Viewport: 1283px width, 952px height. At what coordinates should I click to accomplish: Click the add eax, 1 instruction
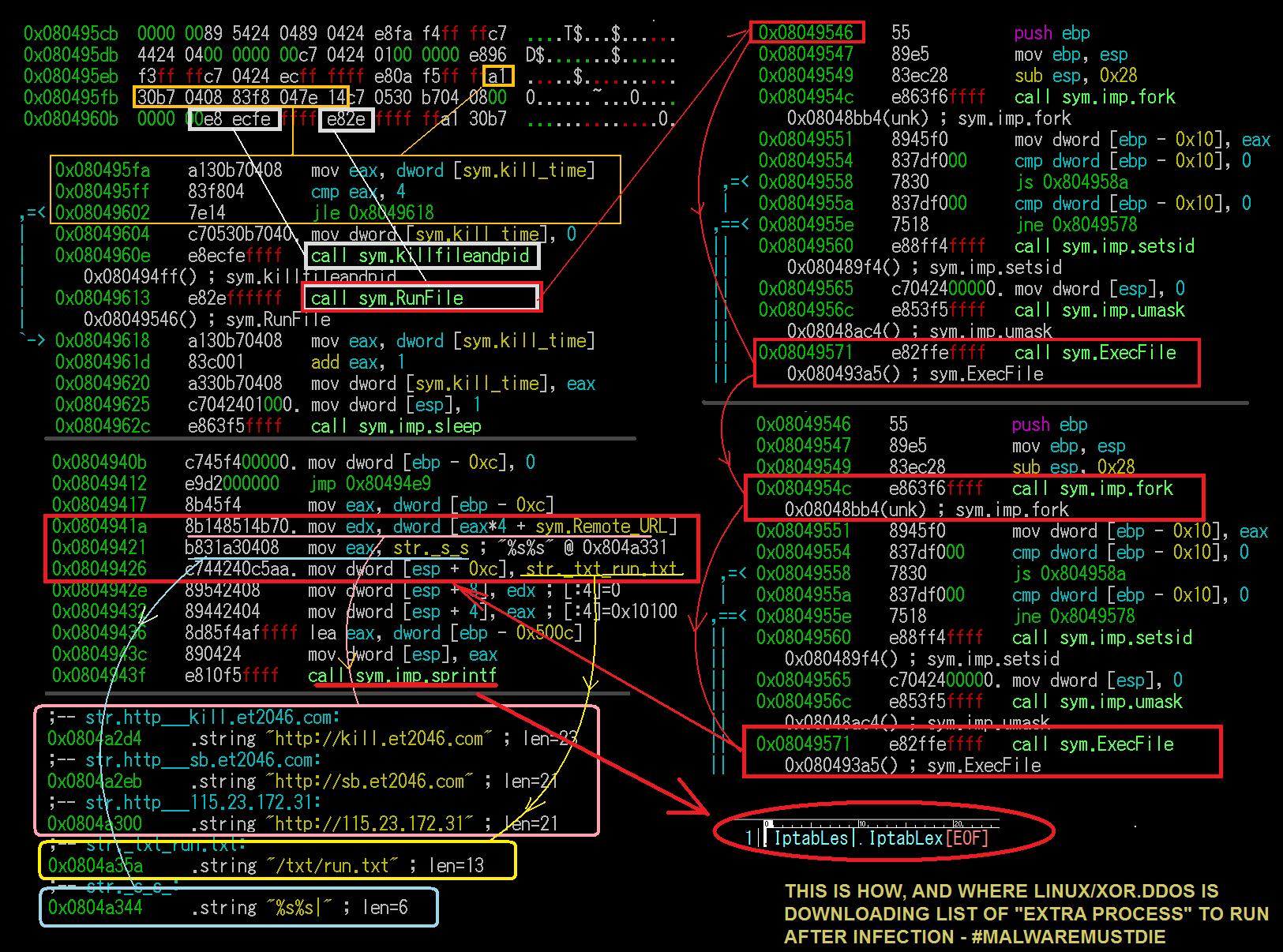358,362
